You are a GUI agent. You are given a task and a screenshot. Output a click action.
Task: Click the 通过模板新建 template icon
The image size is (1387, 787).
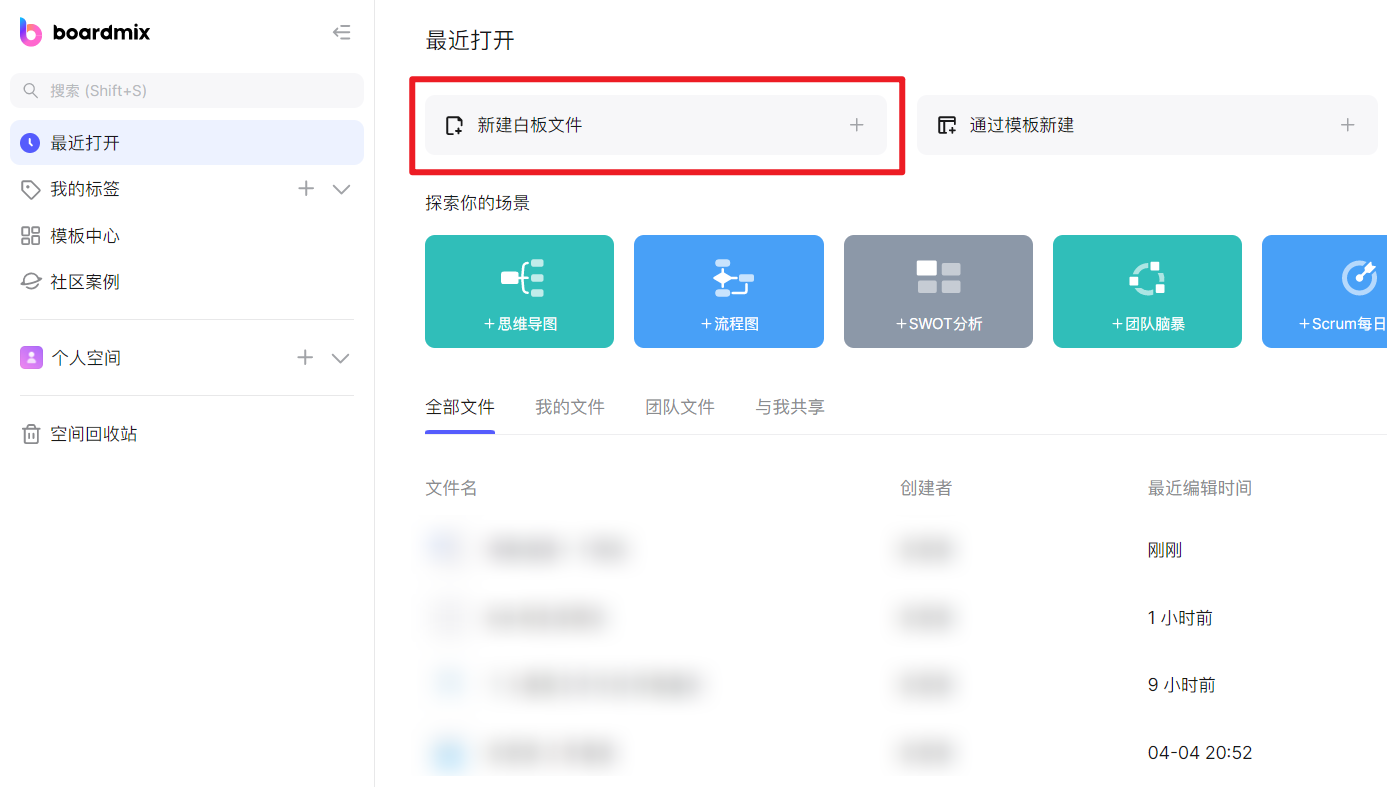tap(946, 124)
